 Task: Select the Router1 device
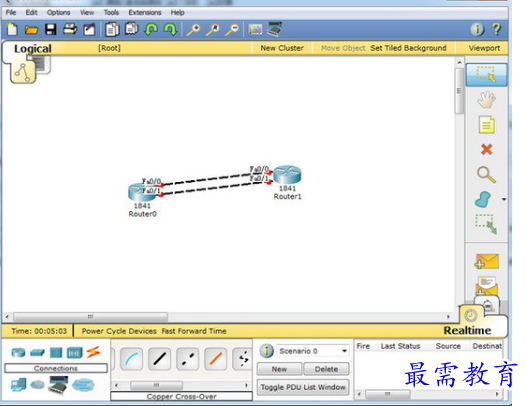click(287, 175)
